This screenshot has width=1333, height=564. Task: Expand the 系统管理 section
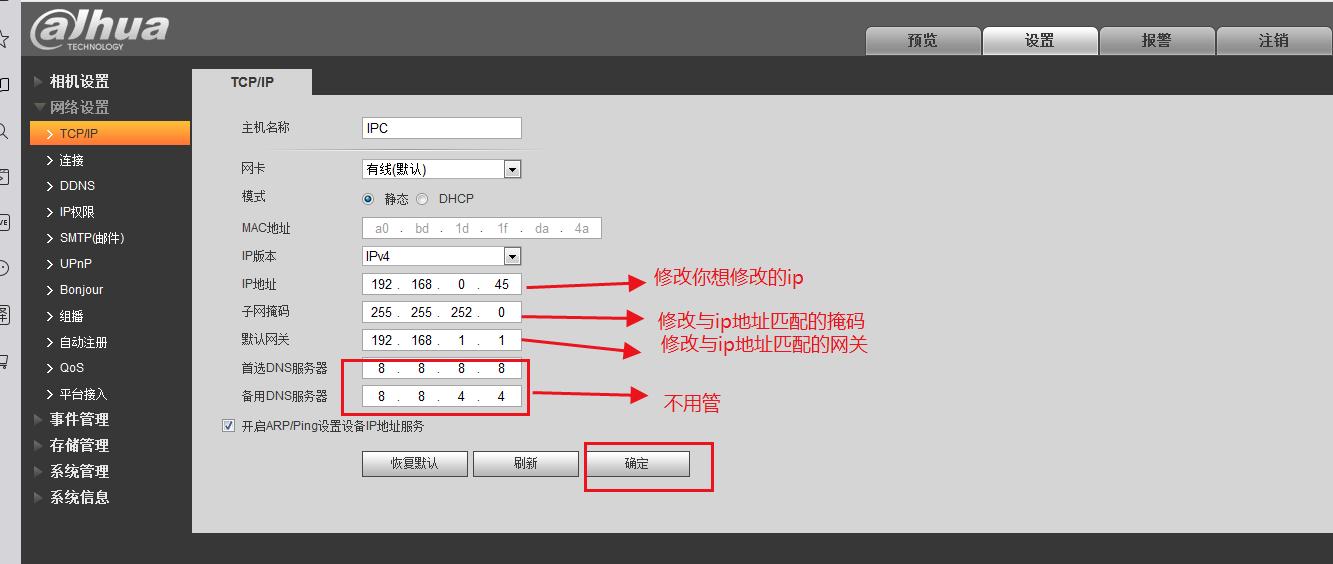[79, 472]
